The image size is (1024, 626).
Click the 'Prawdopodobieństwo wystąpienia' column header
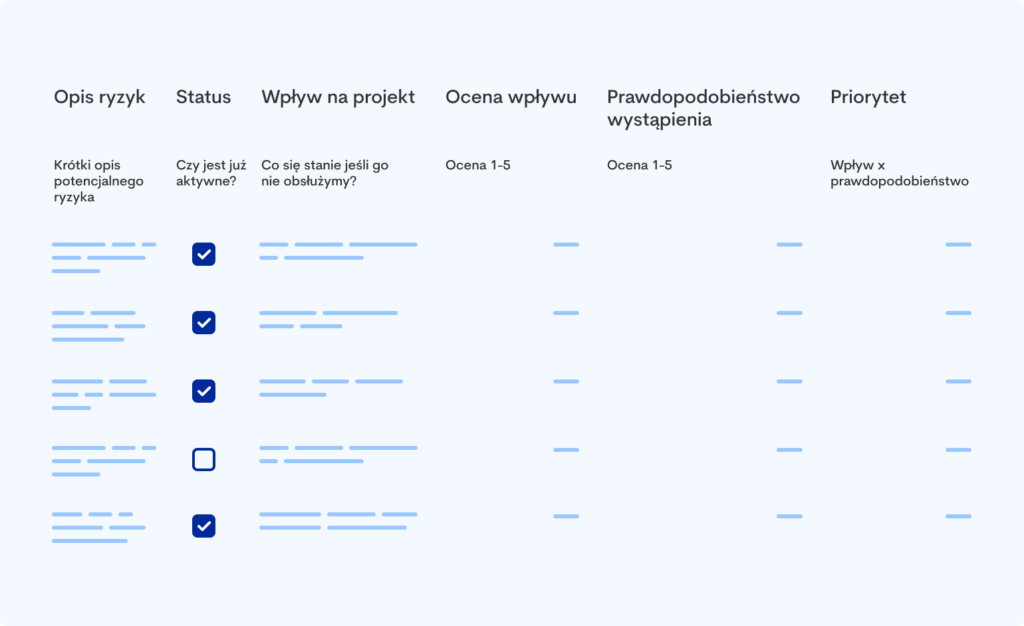click(703, 108)
